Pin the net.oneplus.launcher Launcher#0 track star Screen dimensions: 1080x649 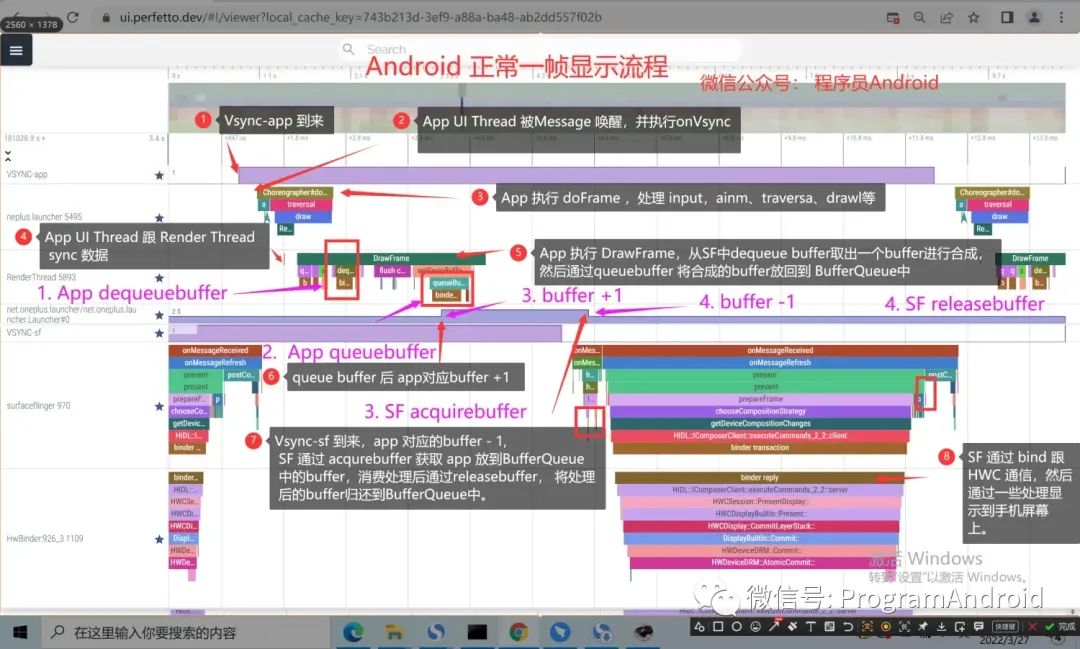pos(159,315)
